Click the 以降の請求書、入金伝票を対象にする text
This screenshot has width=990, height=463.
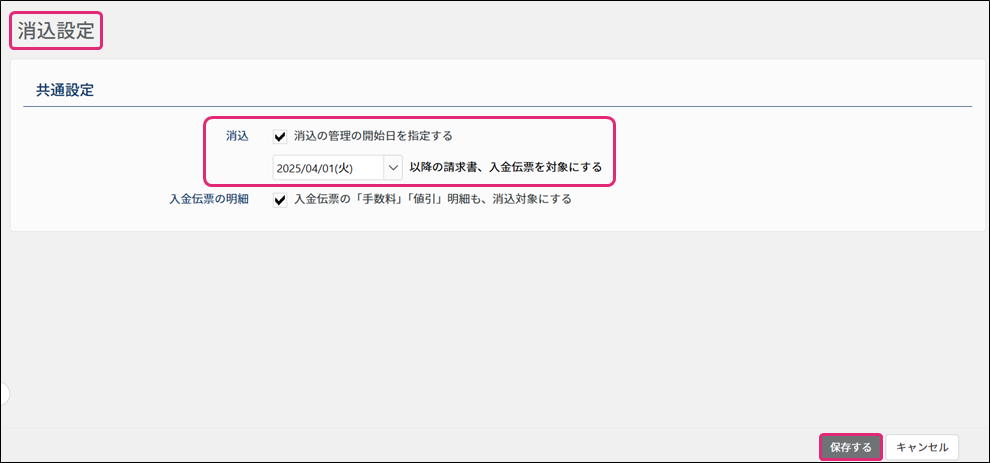pyautogui.click(x=505, y=168)
